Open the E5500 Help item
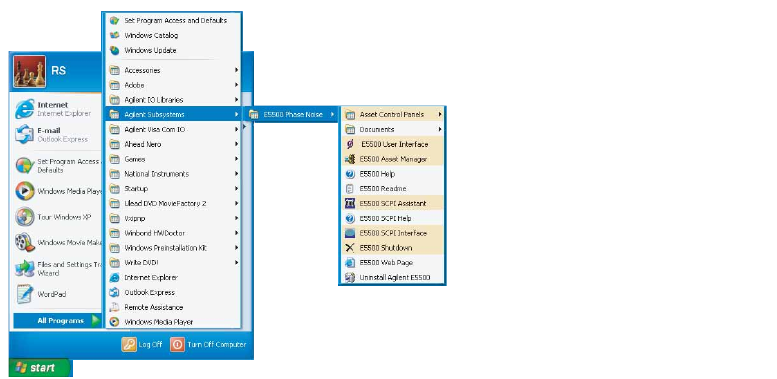The width and height of the screenshot is (777, 379). 393,174
